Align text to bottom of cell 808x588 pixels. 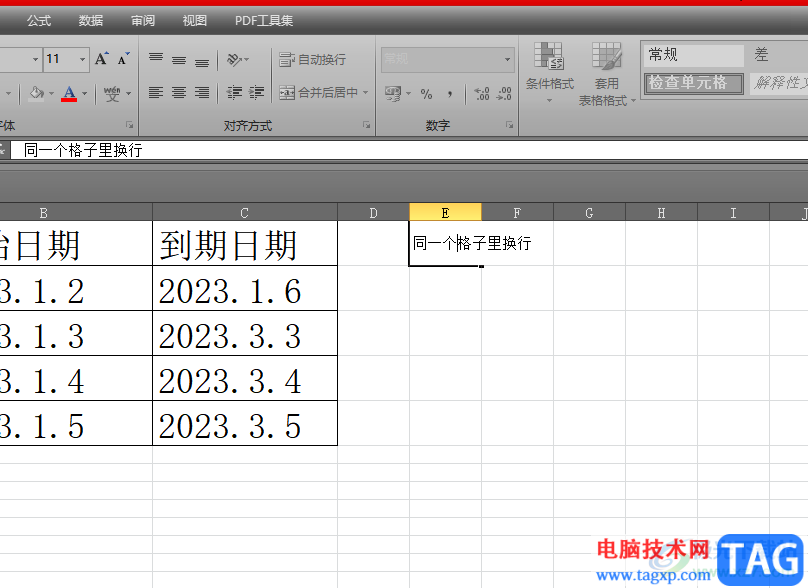[202, 60]
